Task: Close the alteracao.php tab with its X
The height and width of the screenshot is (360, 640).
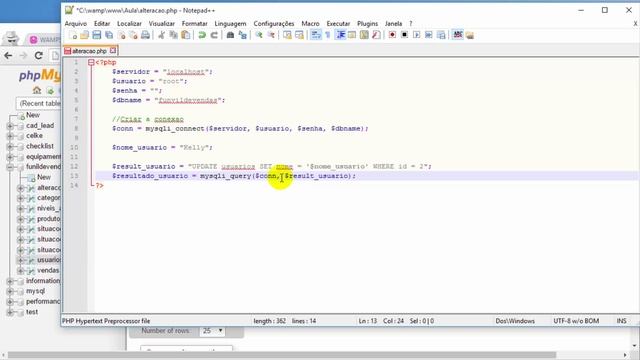Action: [x=113, y=50]
